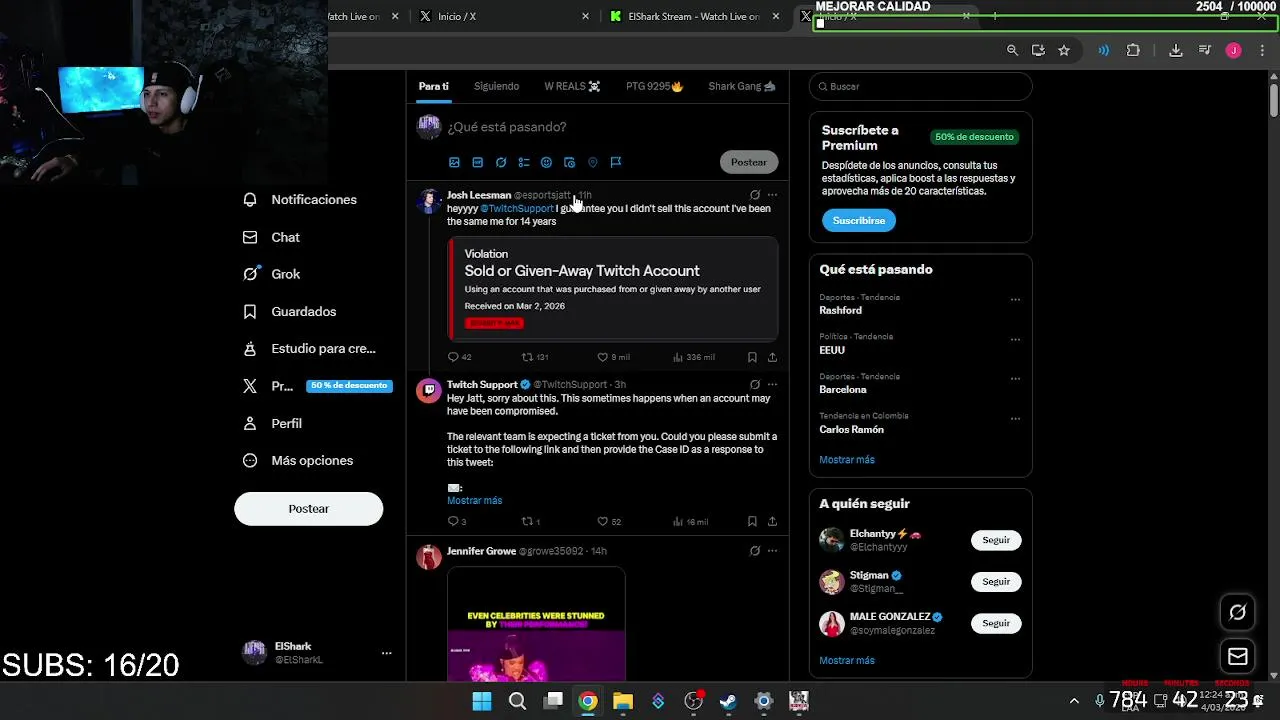Bookmark Josh Leesman's post
1280x720 pixels.
(752, 357)
